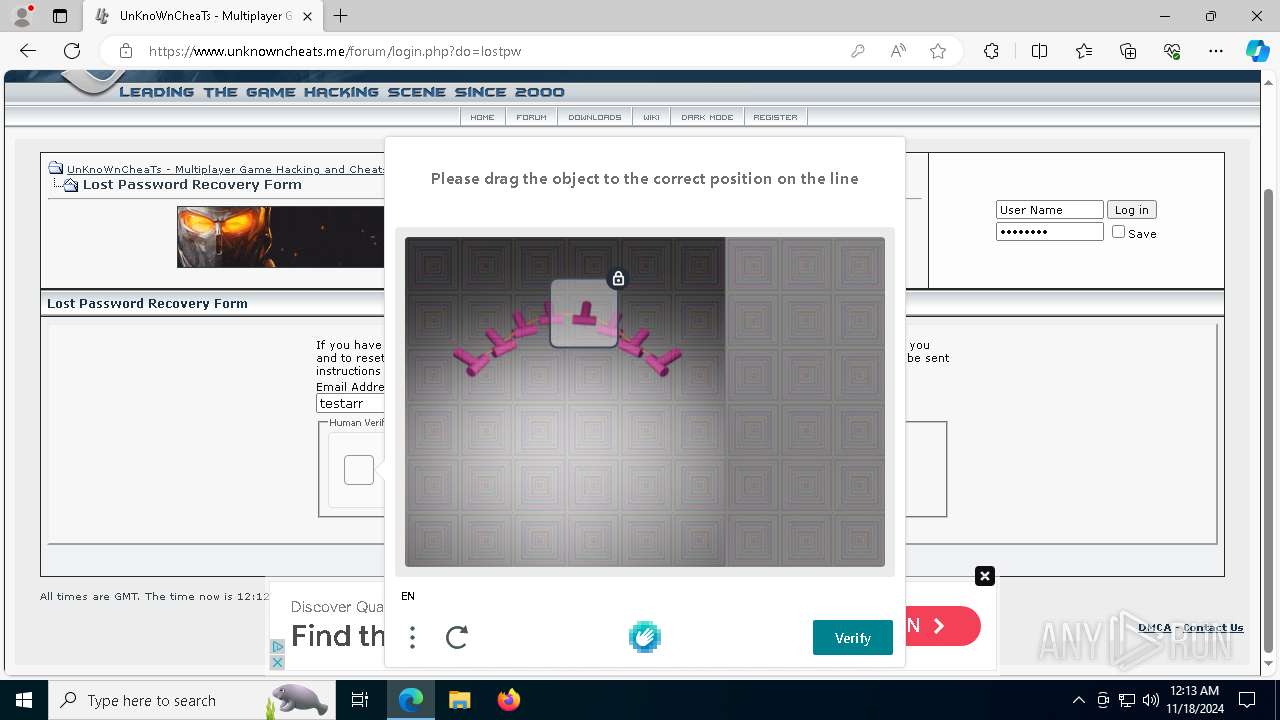Open the volume control in system tray

point(1151,700)
